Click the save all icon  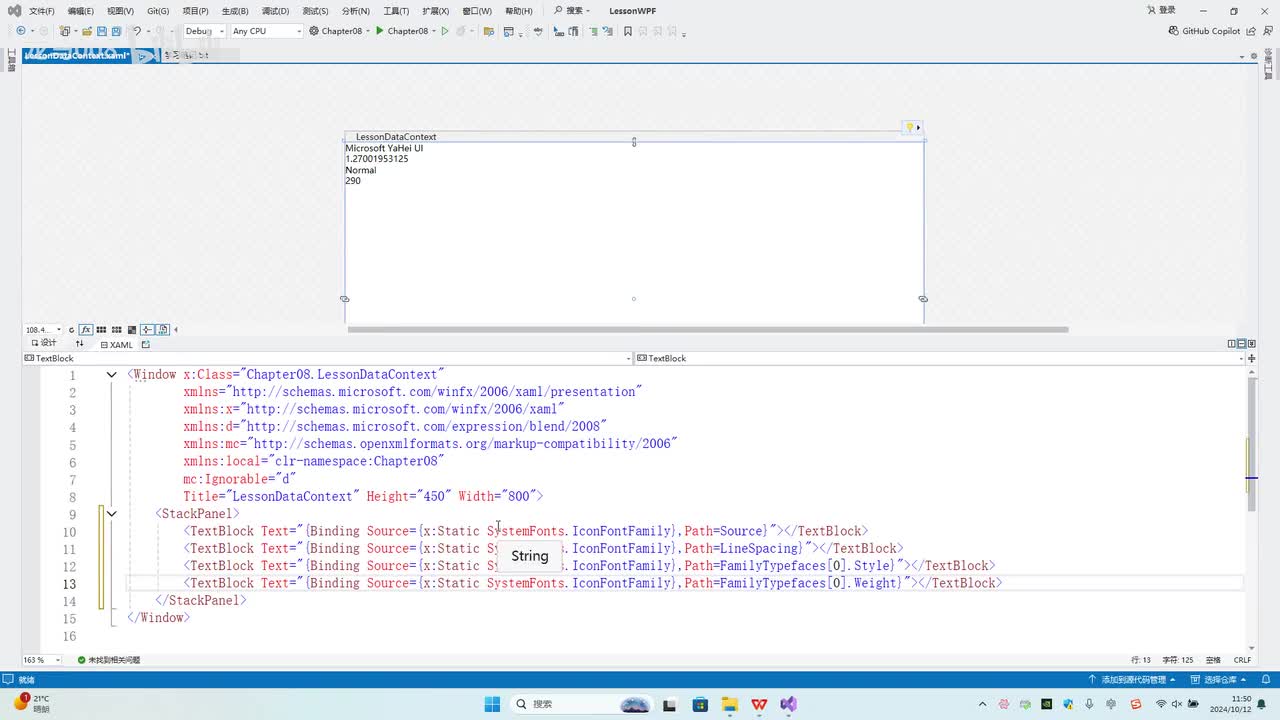(x=117, y=31)
